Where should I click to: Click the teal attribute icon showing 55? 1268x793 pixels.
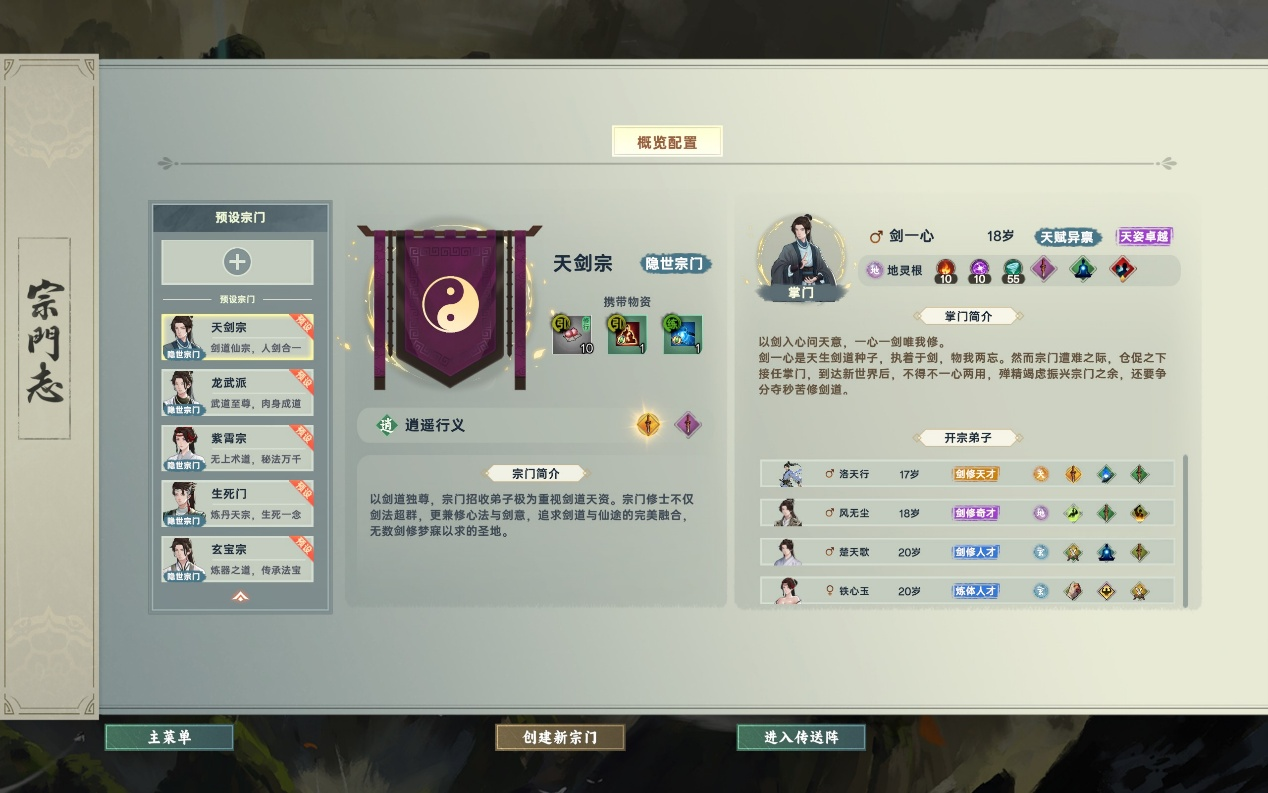click(x=1013, y=270)
